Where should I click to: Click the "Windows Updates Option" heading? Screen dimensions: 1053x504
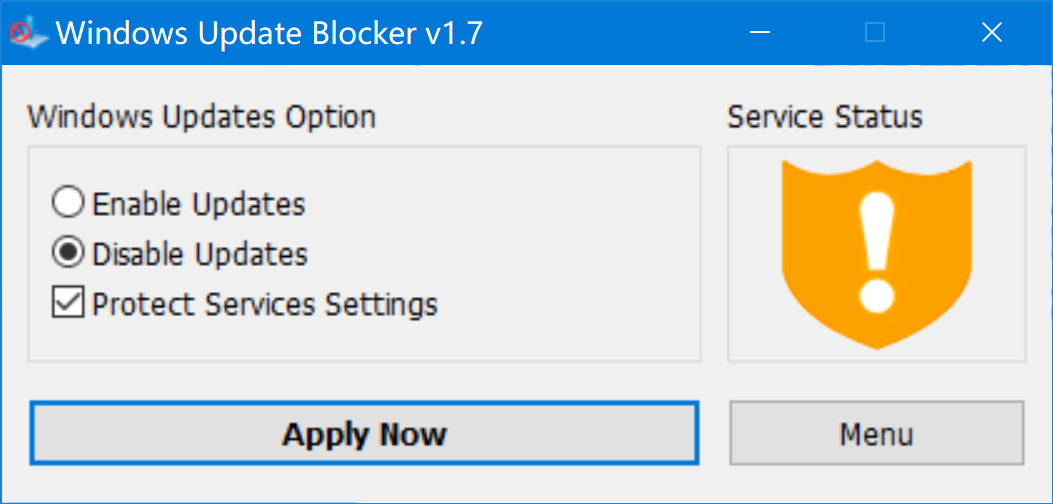pyautogui.click(x=201, y=117)
